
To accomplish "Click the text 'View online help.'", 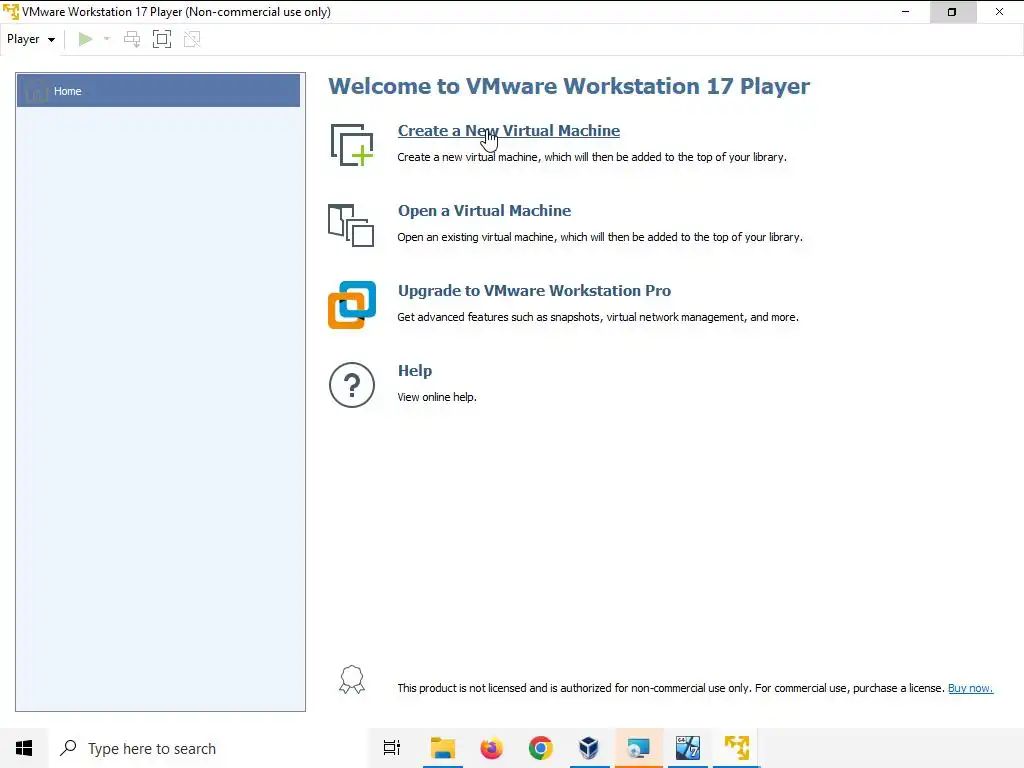I will 437,397.
